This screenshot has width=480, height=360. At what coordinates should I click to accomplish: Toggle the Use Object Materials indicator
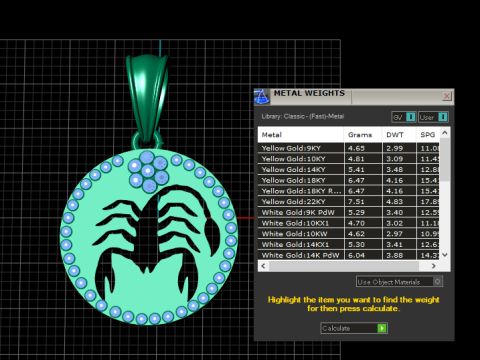(438, 282)
